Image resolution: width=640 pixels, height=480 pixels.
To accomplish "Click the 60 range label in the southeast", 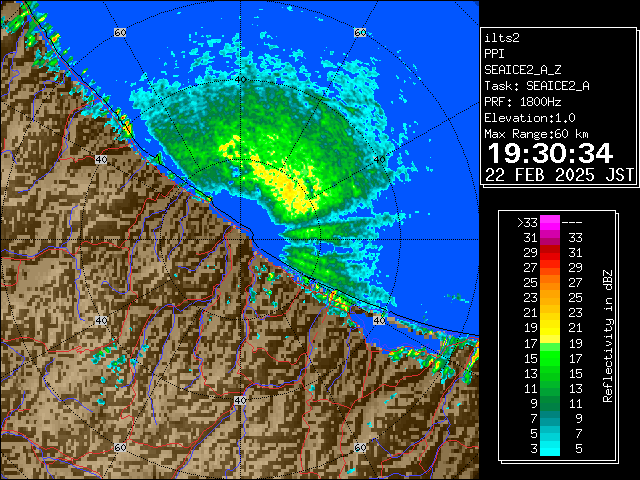I will 360,447.
